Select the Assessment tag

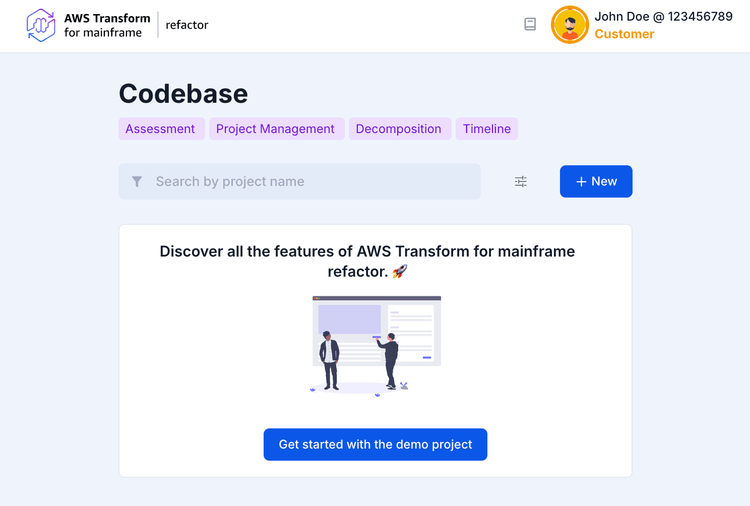coord(162,129)
